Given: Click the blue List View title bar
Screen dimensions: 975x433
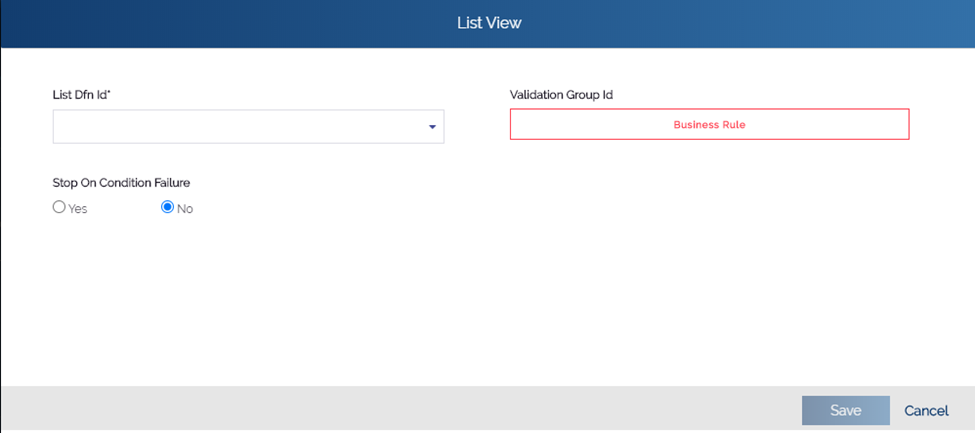Looking at the screenshot, I should pos(488,24).
